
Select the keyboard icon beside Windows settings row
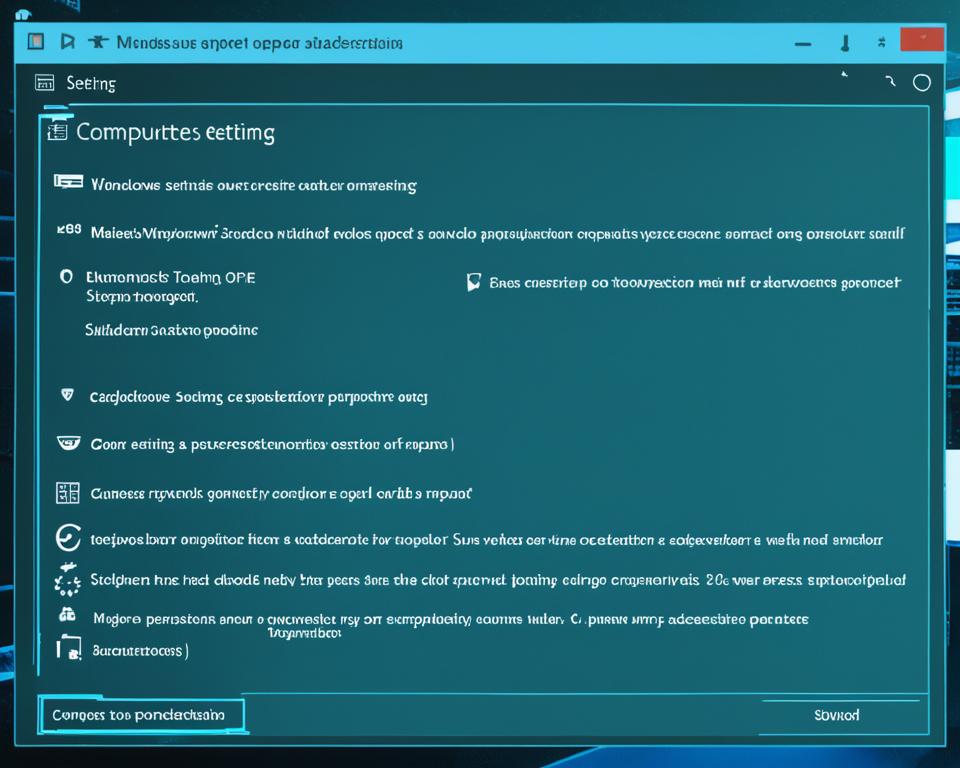(68, 183)
